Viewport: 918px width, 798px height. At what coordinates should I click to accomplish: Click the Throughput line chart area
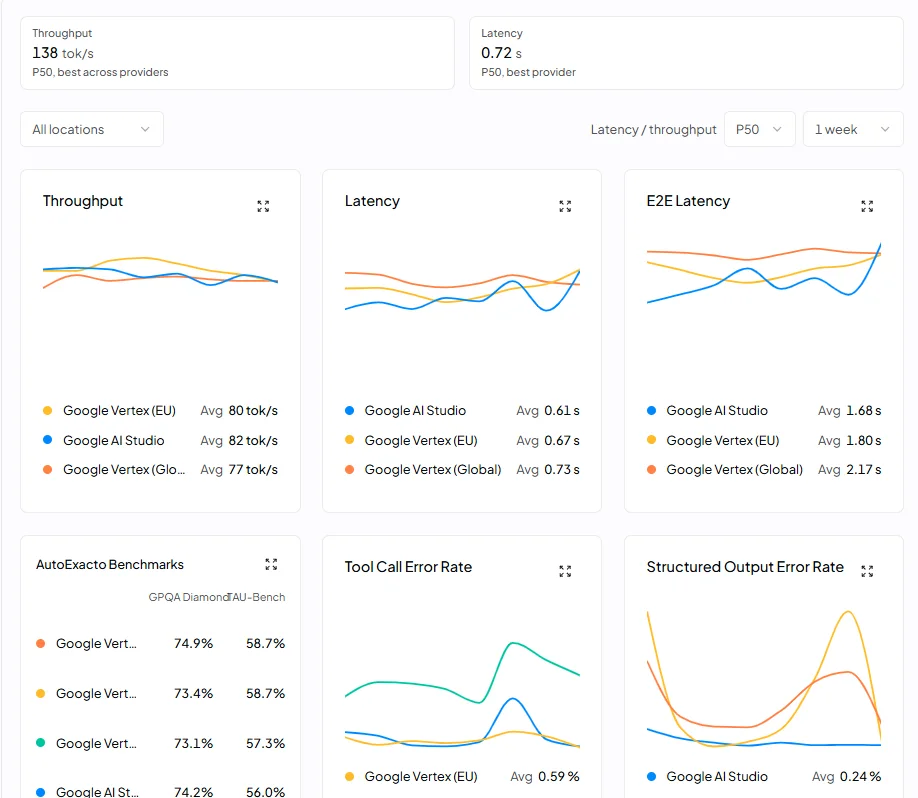click(160, 273)
